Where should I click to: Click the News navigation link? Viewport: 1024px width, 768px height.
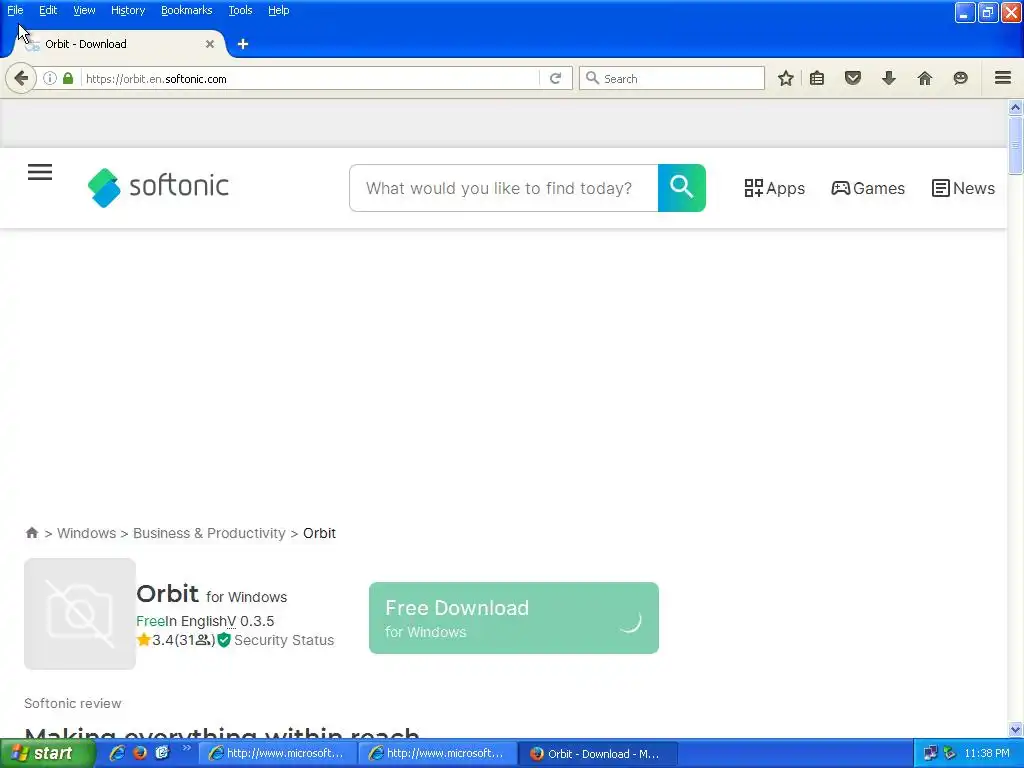click(x=963, y=188)
